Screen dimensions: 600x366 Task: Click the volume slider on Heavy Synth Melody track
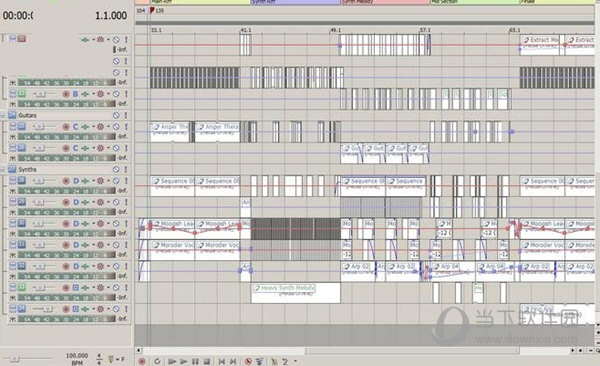[40, 288]
